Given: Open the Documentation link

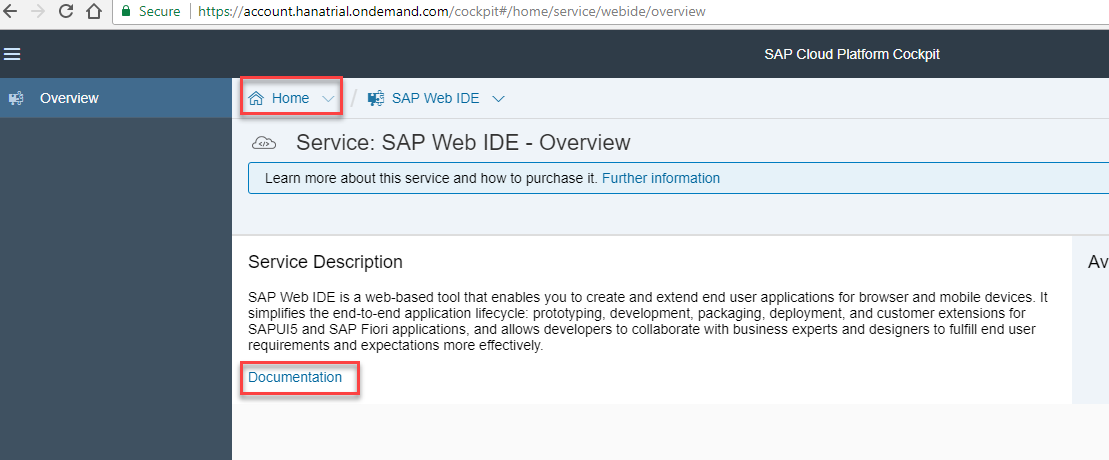Looking at the screenshot, I should click(x=295, y=377).
